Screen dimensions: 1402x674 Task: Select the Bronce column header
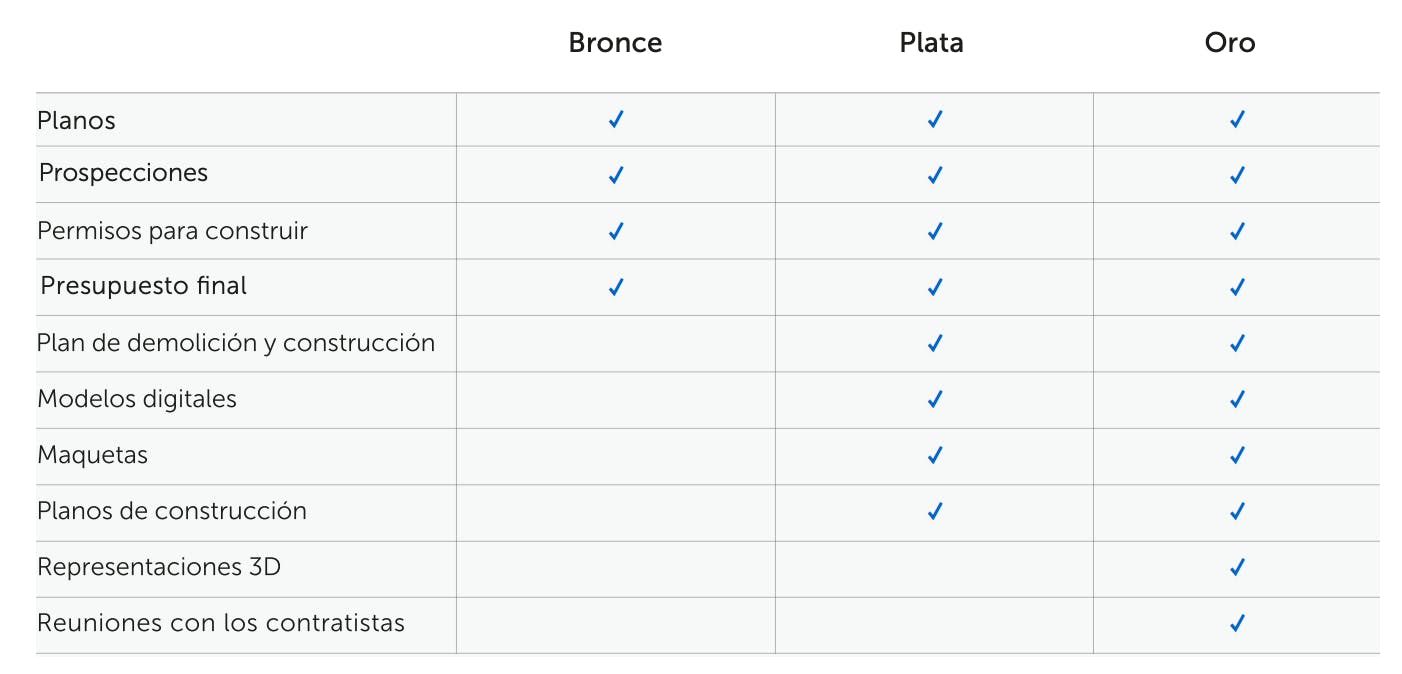coord(615,43)
